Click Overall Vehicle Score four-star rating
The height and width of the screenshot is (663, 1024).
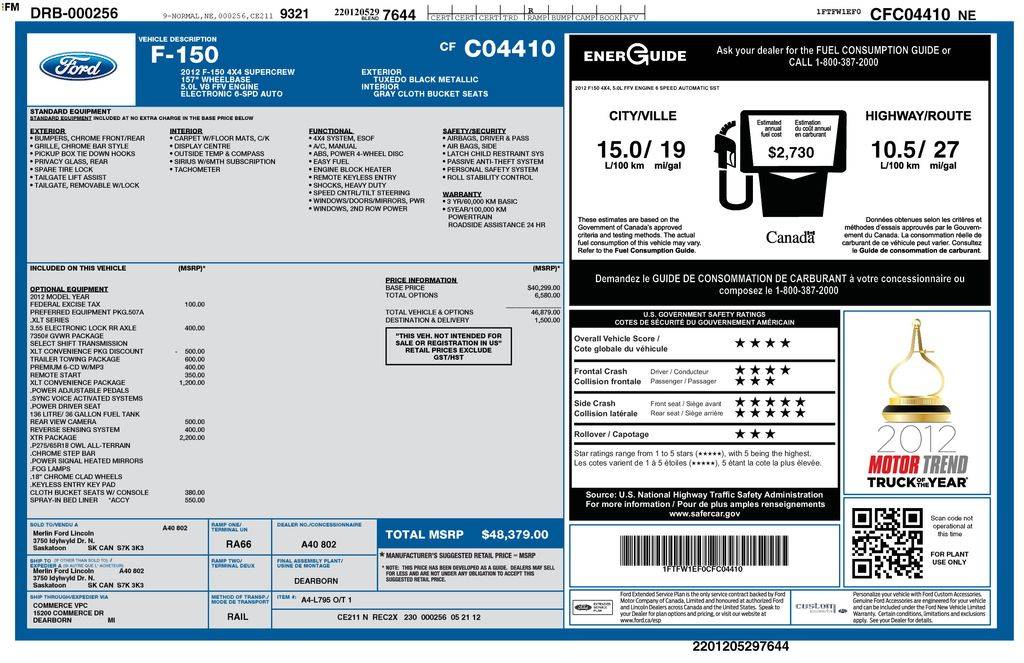point(762,343)
